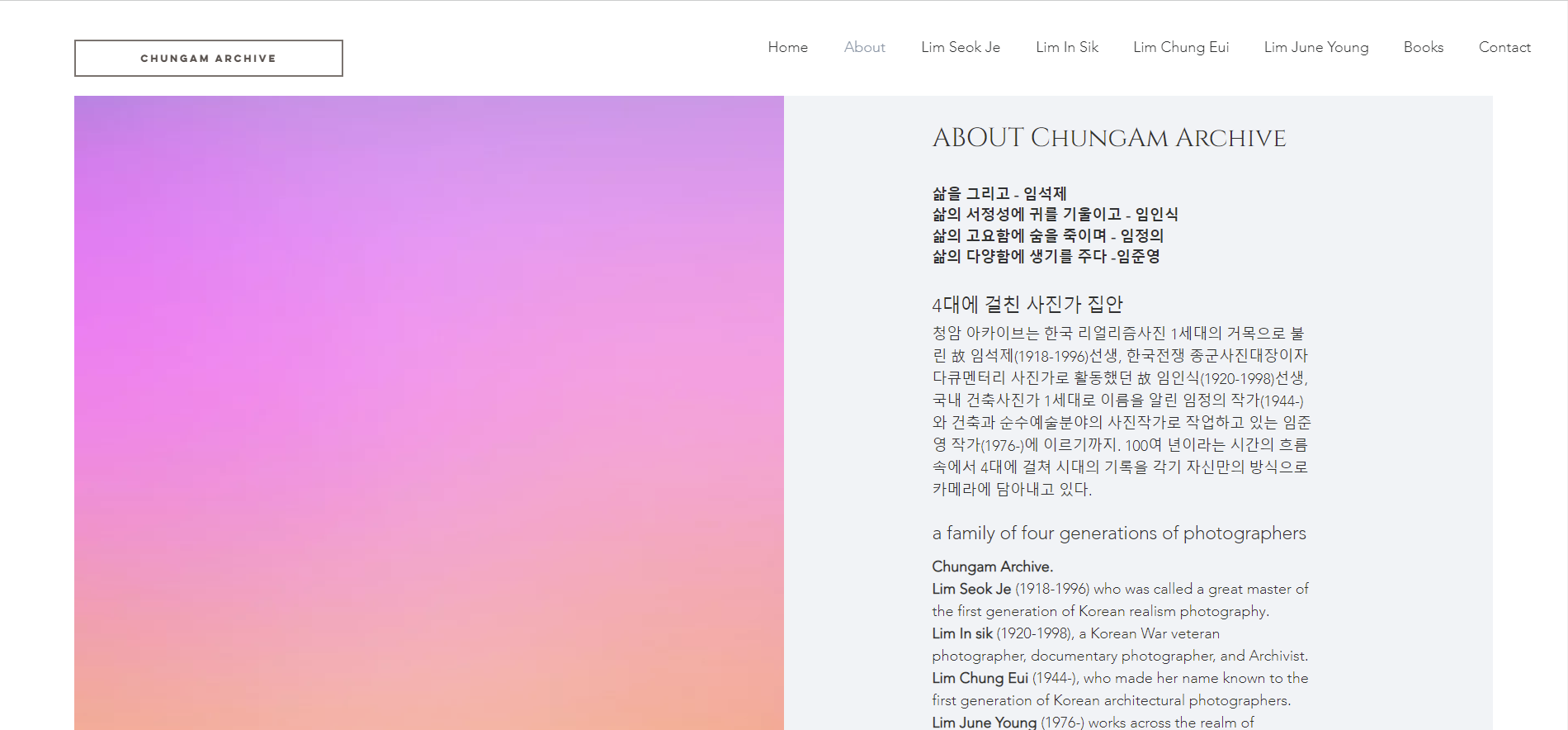The image size is (1568, 730).
Task: Click the poem line ending with 임준영
Action: [1046, 257]
